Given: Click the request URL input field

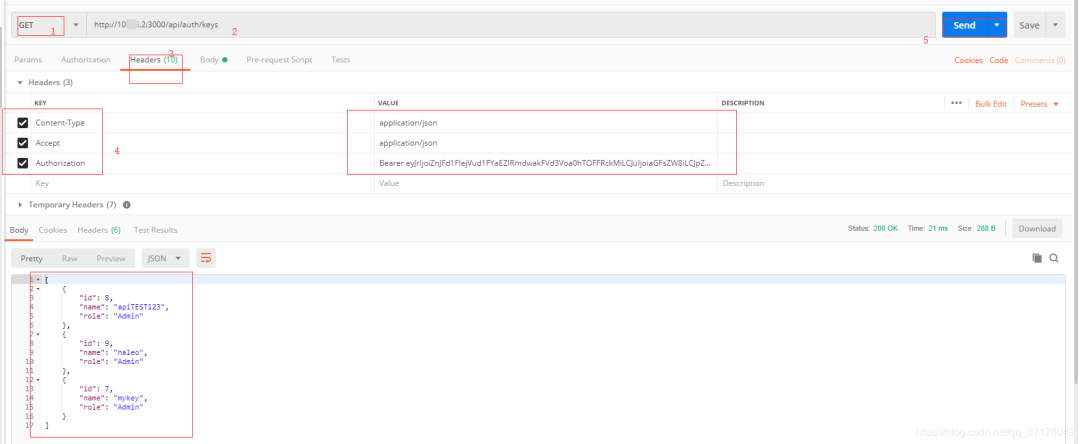Looking at the screenshot, I should pyautogui.click(x=510, y=25).
